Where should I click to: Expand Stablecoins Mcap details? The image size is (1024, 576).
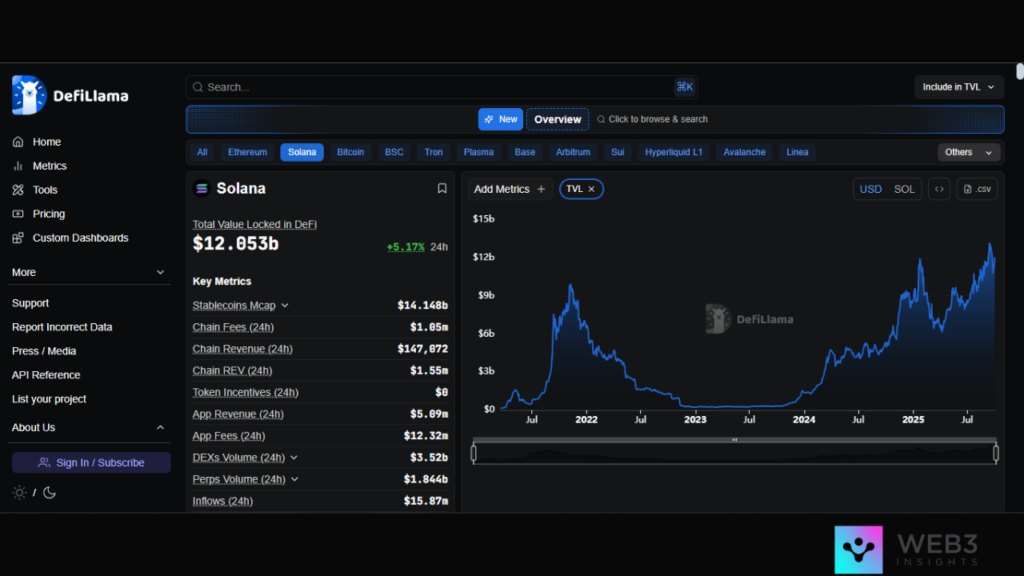point(285,306)
